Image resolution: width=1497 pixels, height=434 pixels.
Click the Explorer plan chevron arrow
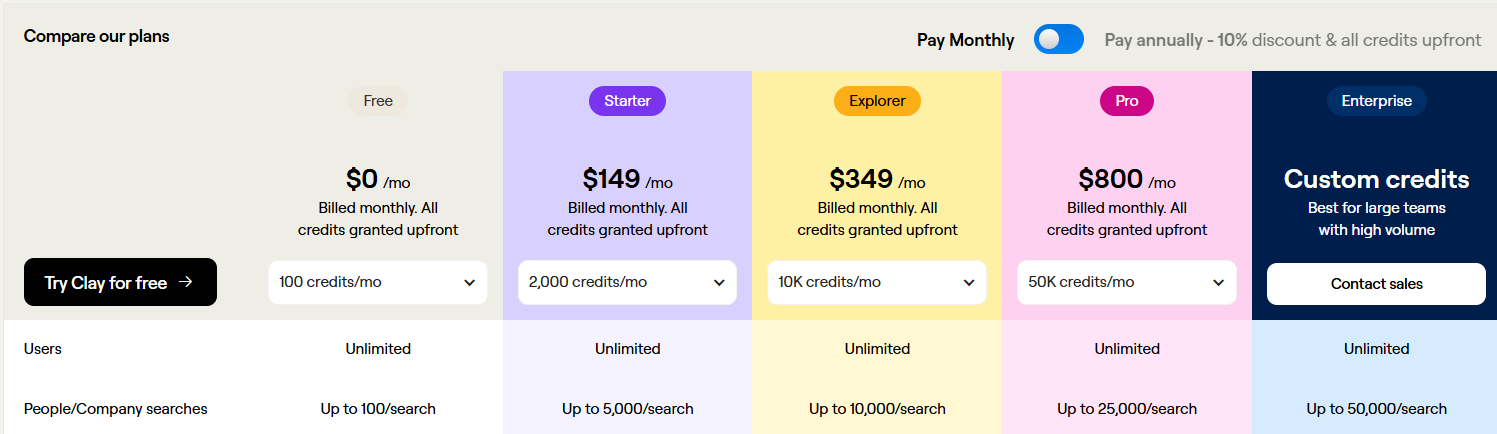coord(968,283)
